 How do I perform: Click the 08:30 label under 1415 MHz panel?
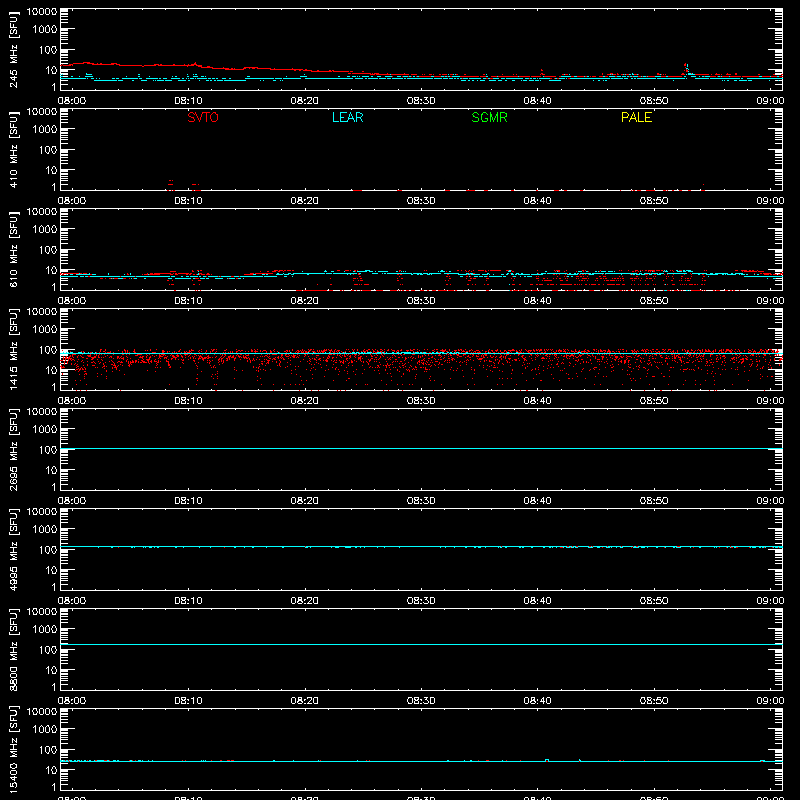421,401
